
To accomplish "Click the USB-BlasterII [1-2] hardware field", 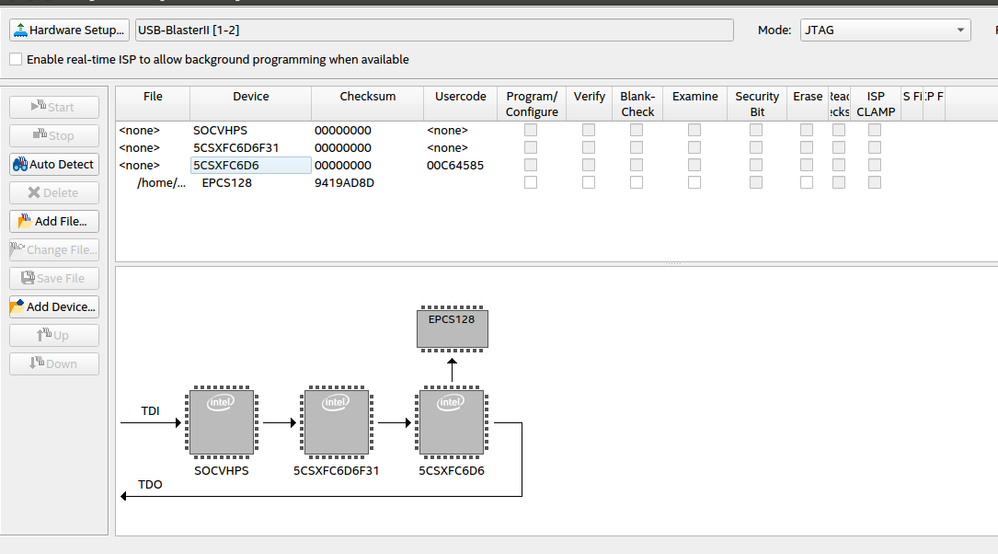I will [x=433, y=30].
